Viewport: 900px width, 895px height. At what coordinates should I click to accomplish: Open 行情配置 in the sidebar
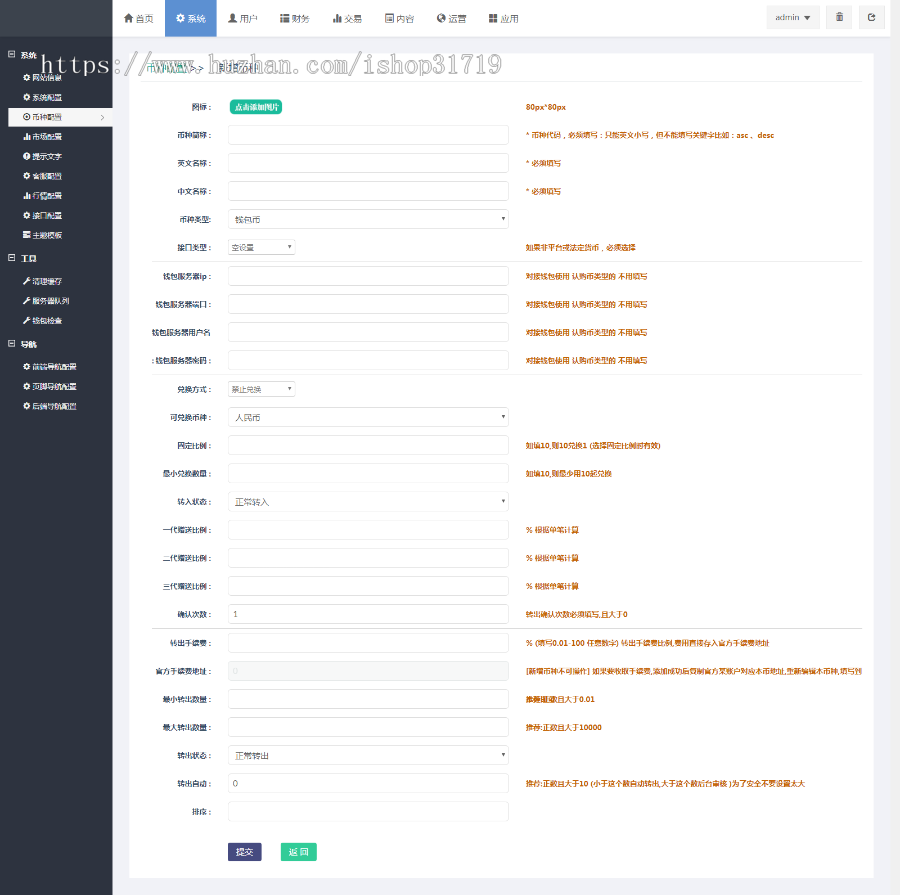pos(42,196)
